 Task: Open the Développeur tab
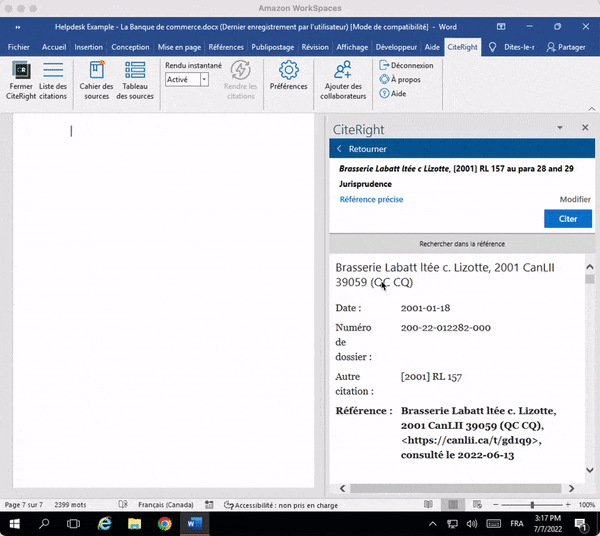(x=396, y=47)
